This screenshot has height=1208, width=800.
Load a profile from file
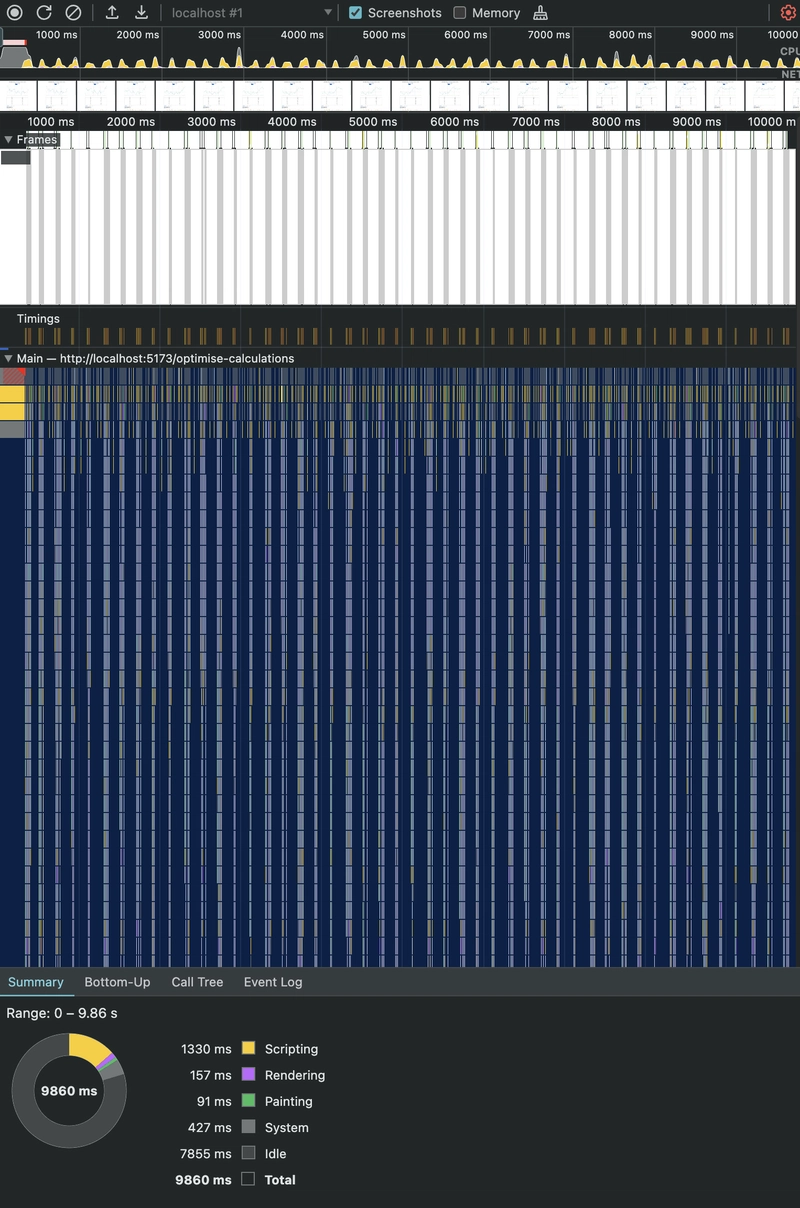112,13
